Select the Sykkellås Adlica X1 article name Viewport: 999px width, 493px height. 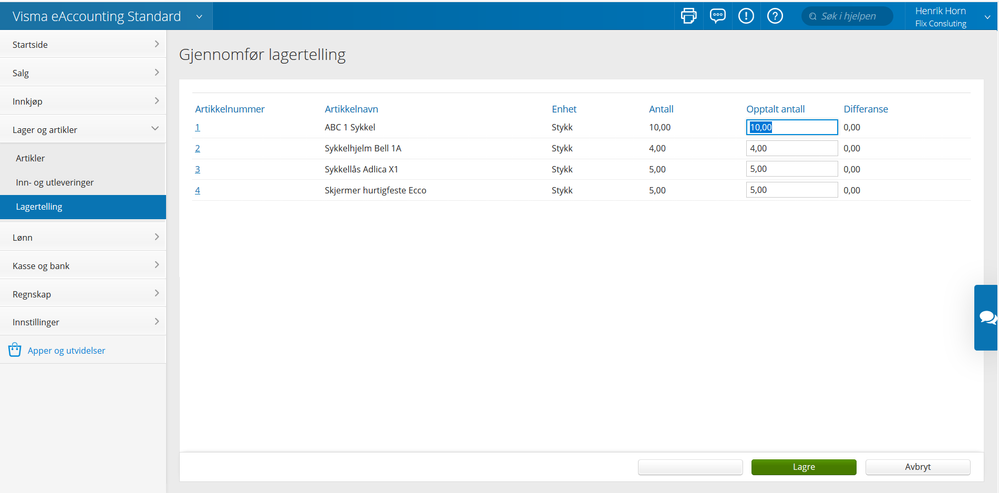pyautogui.click(x=361, y=169)
